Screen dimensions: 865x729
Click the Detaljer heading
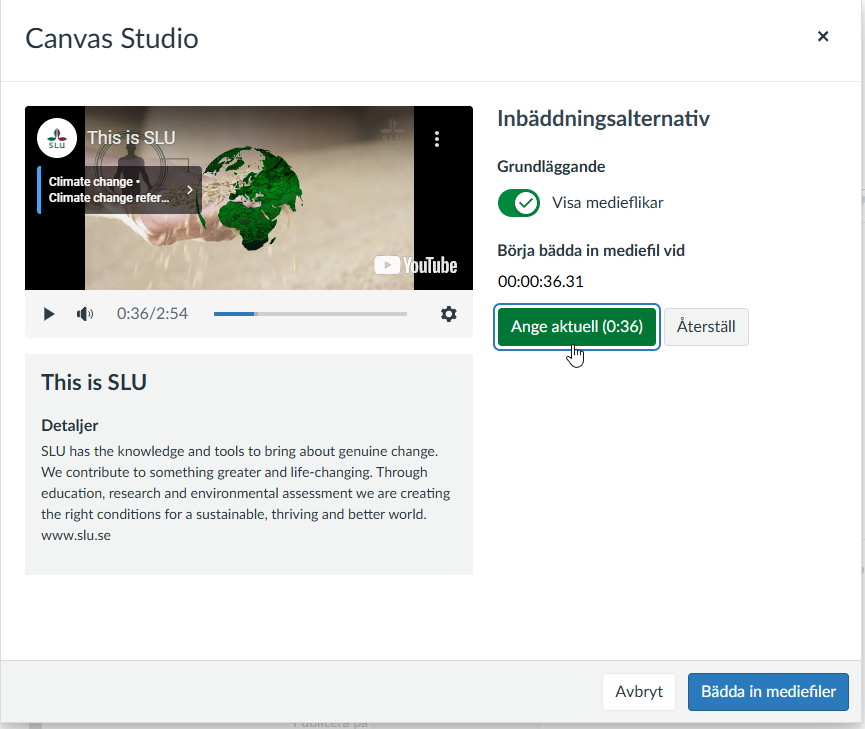[70, 425]
